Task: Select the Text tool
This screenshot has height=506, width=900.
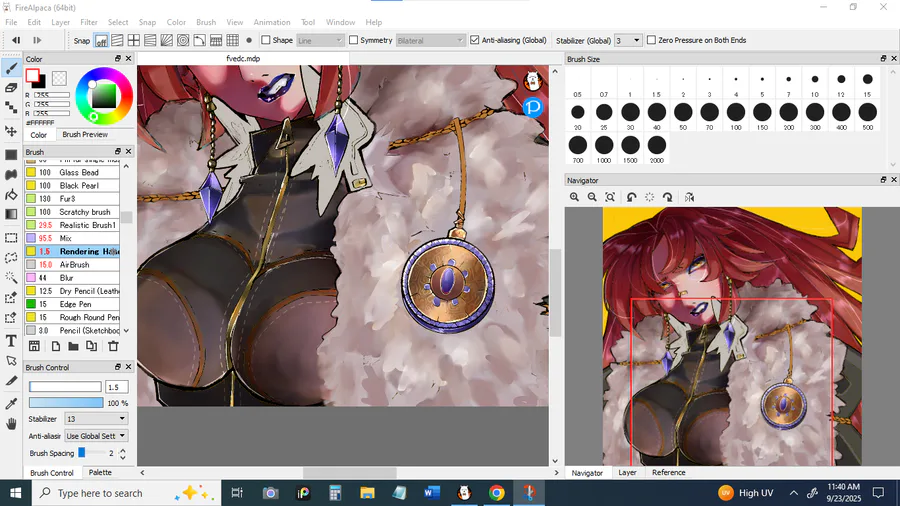Action: tap(11, 341)
